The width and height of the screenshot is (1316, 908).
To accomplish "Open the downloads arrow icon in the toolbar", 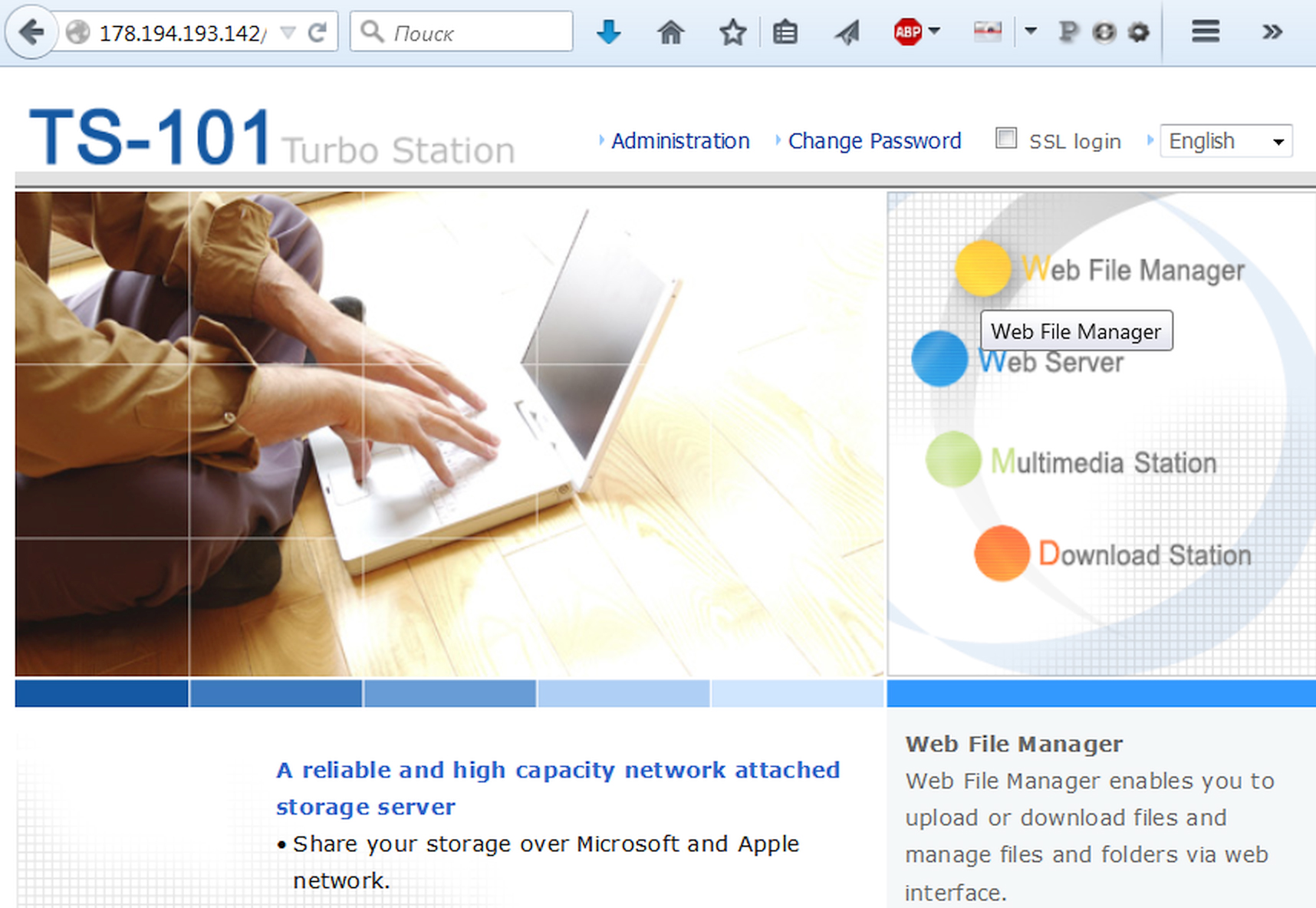I will pyautogui.click(x=609, y=32).
